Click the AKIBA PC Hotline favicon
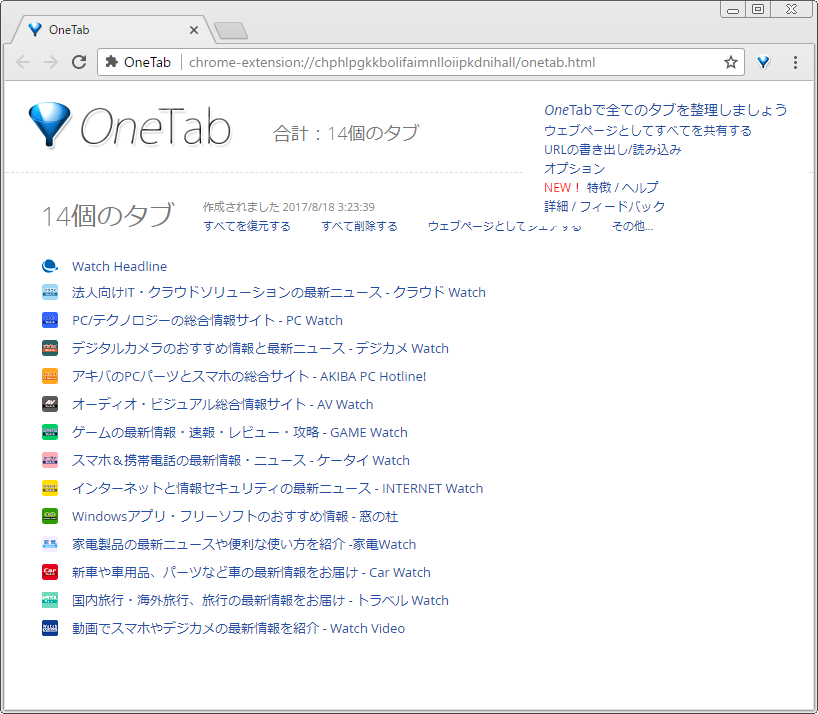 coord(50,376)
